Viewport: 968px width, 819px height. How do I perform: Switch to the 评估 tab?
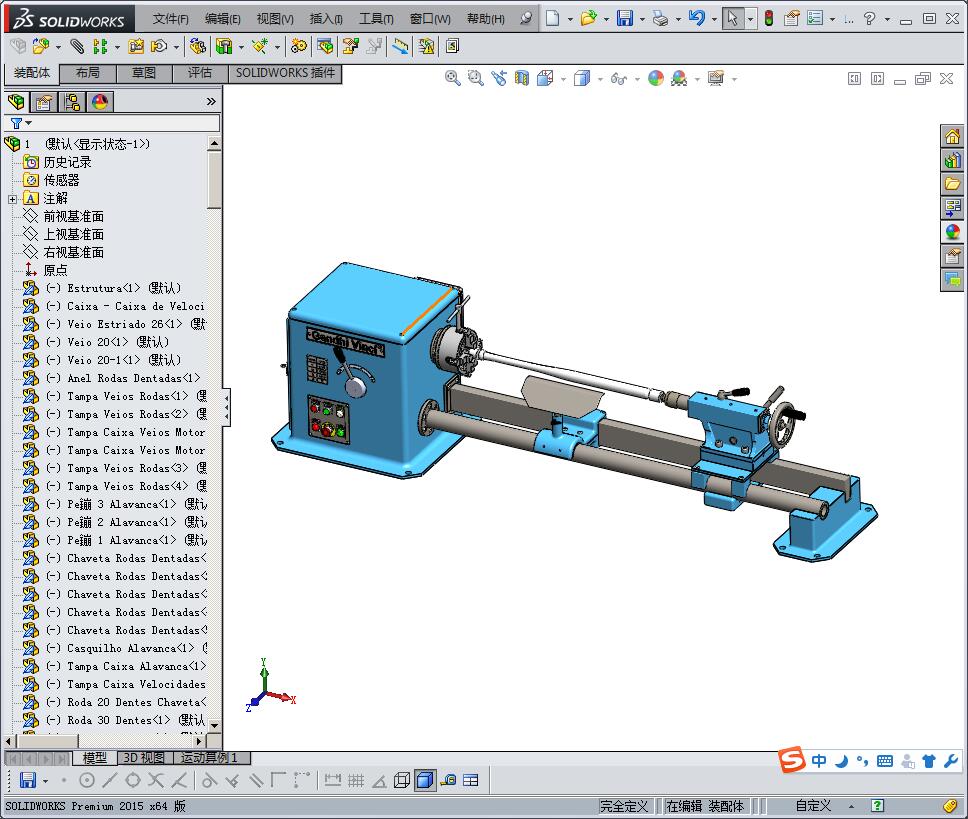(x=200, y=73)
